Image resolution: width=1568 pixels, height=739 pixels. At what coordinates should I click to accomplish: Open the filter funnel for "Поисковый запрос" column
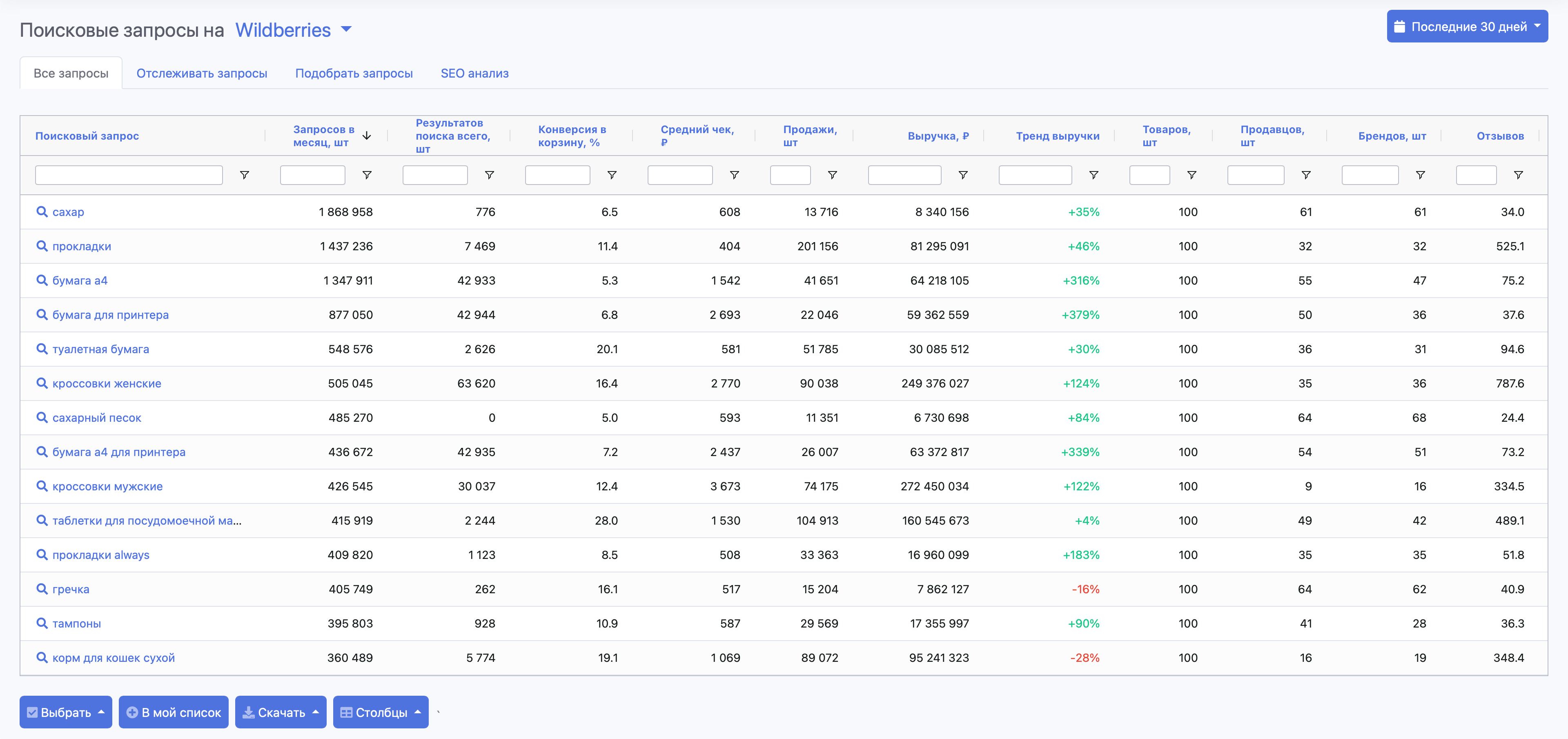click(x=245, y=175)
